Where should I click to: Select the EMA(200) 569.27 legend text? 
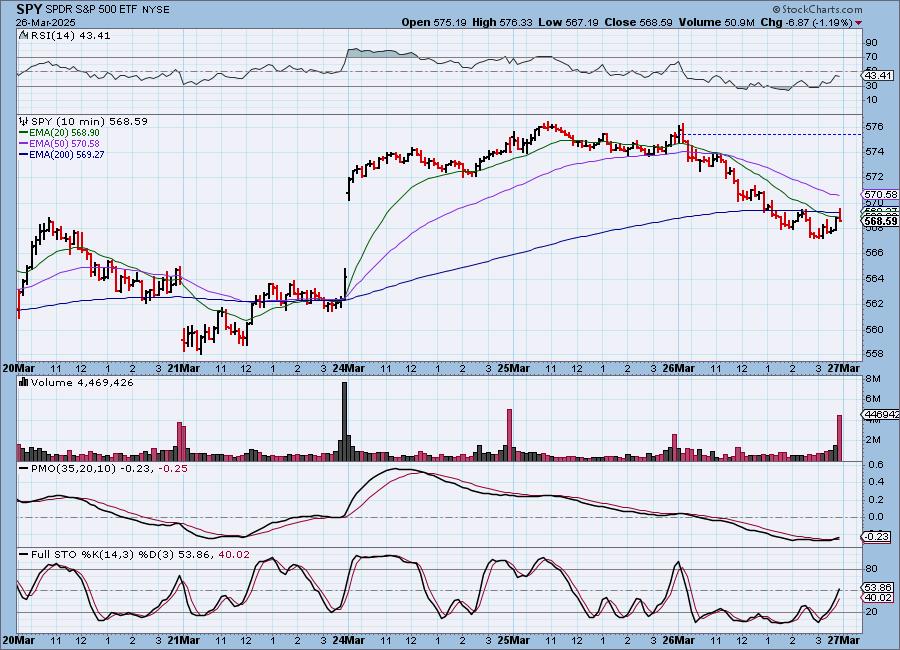(67, 154)
